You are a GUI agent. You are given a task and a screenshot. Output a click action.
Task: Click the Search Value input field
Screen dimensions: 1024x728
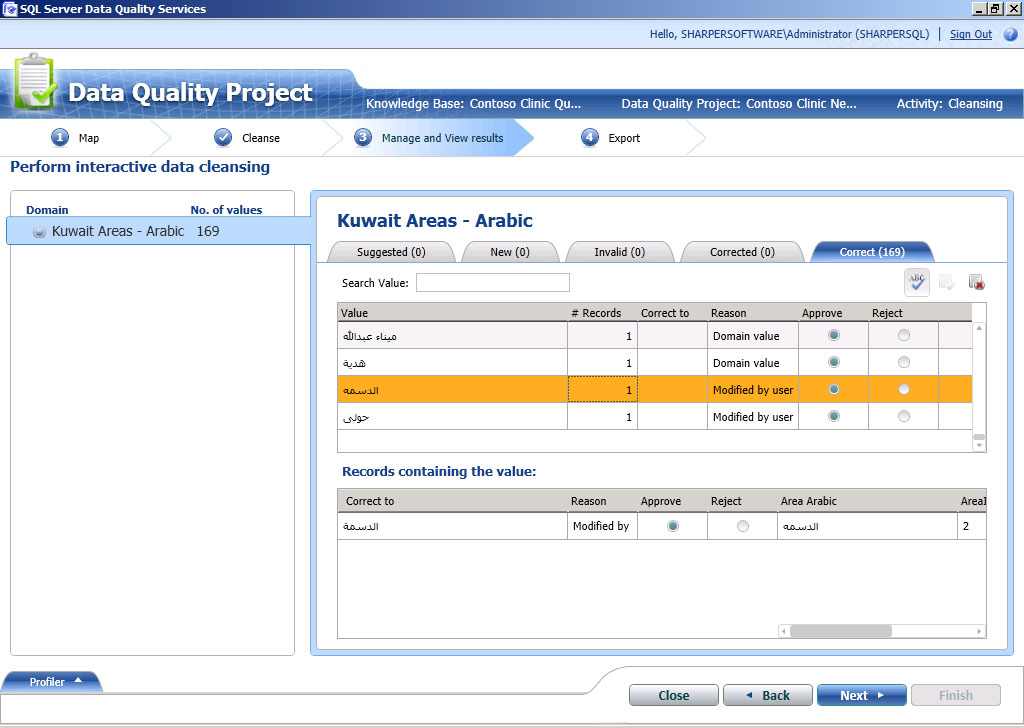coord(492,282)
